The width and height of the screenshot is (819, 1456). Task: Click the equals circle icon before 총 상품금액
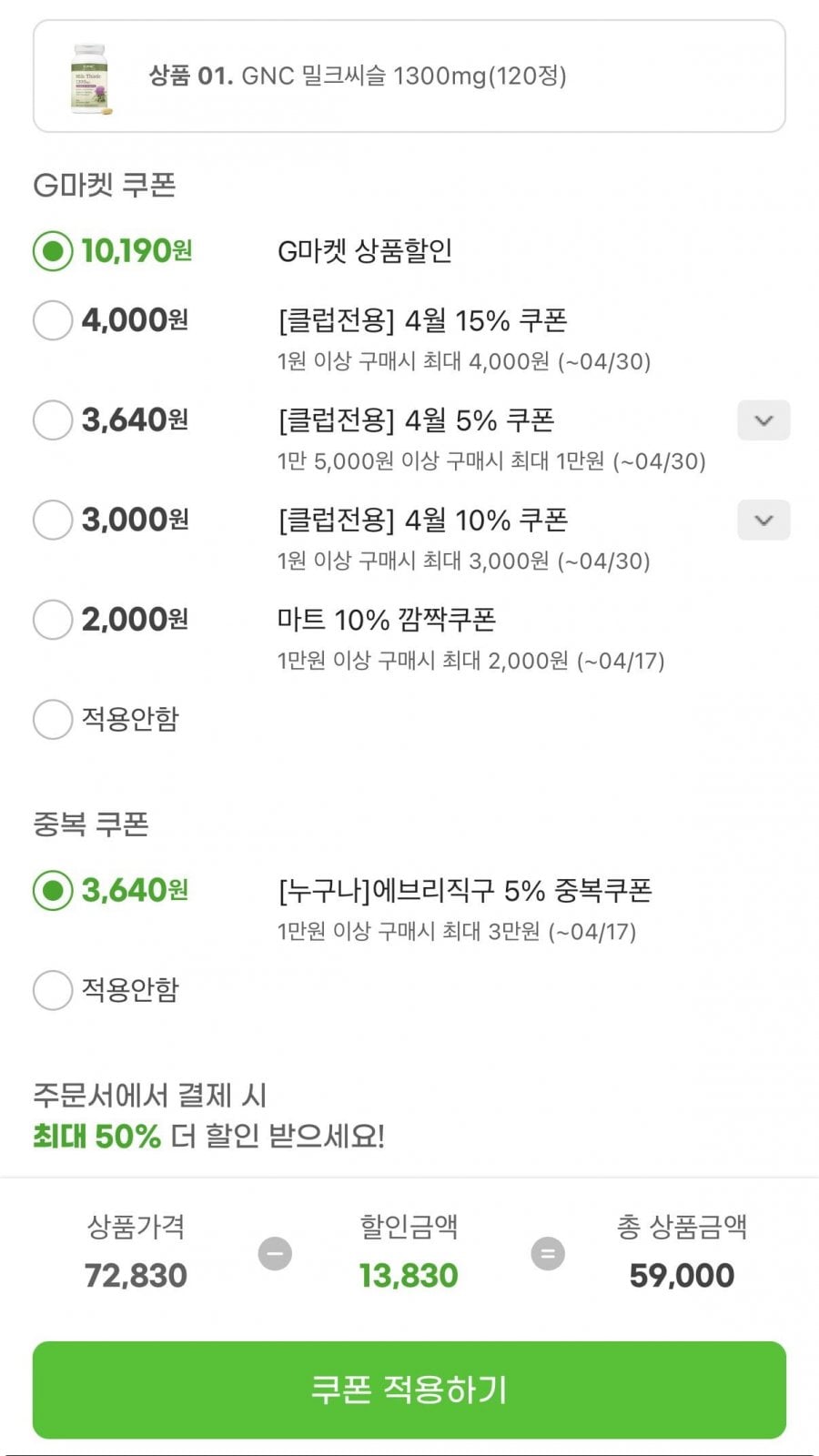coord(548,1253)
